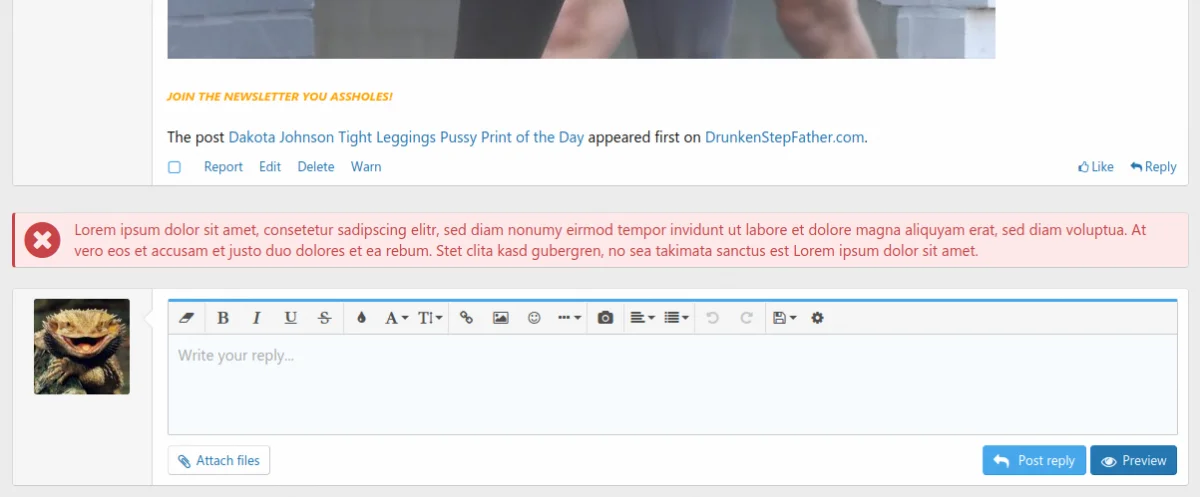Open the text color droplet picker
Image resolution: width=1200 pixels, height=497 pixels.
point(361,318)
